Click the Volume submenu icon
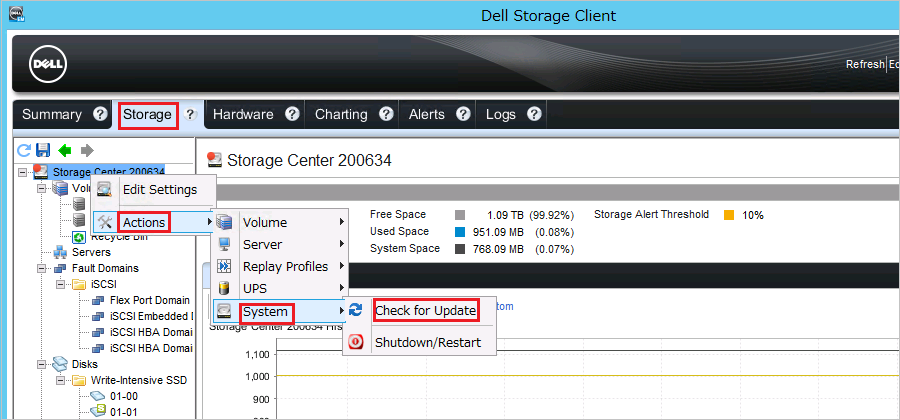Viewport: 900px width, 420px height. [224, 222]
